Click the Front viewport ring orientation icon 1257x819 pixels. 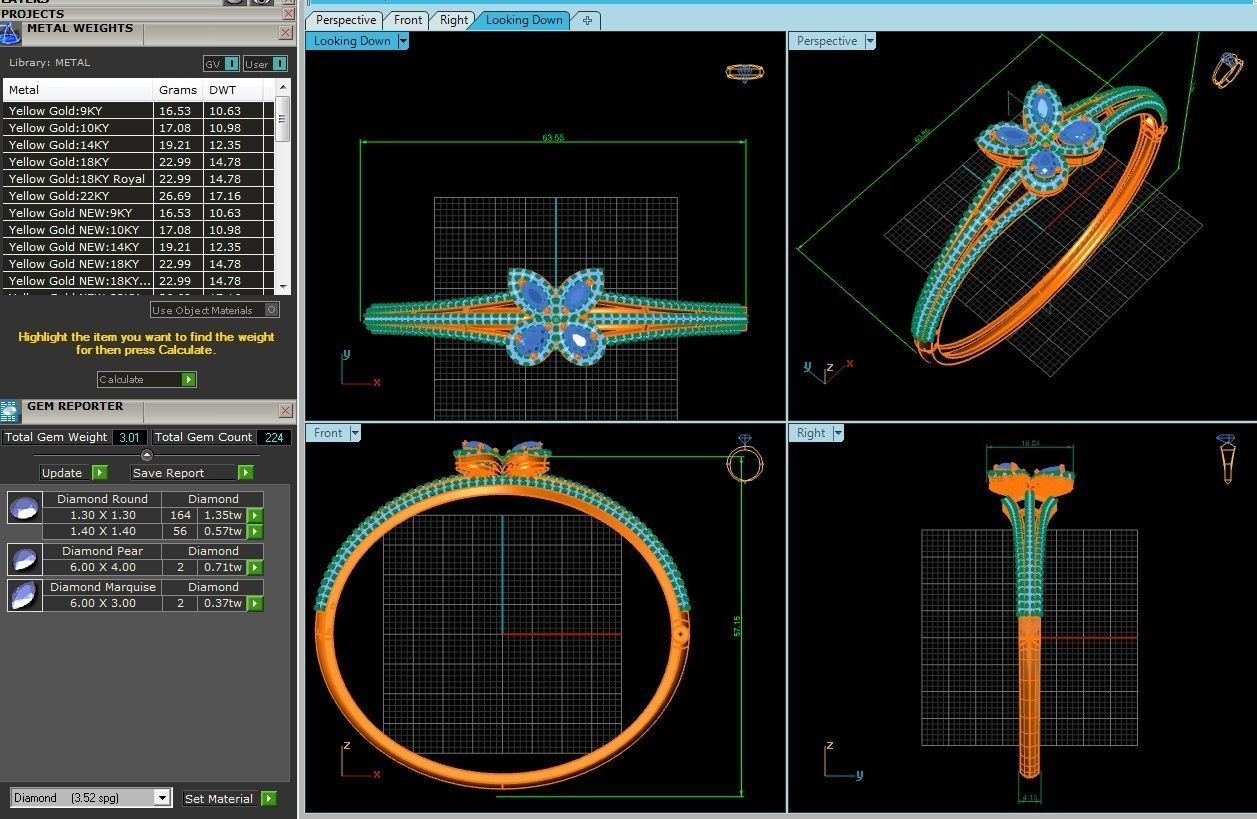(x=744, y=459)
